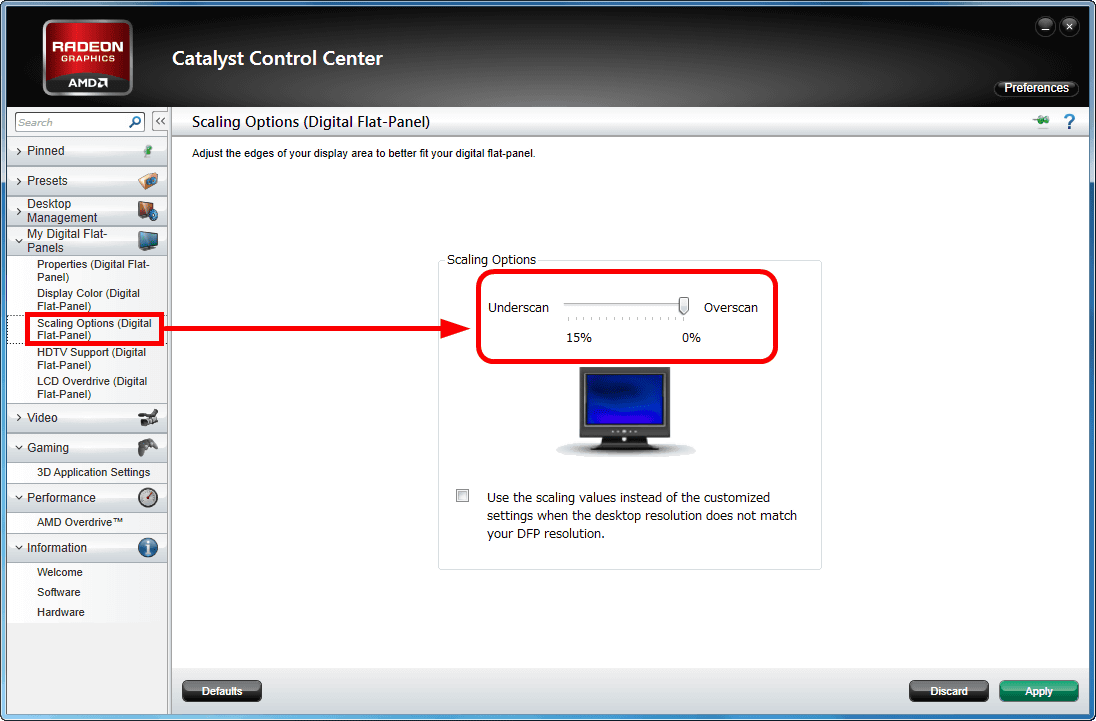Viewport: 1096px width, 721px height.
Task: Minimize the Catalyst Control Center window
Action: tap(1045, 27)
